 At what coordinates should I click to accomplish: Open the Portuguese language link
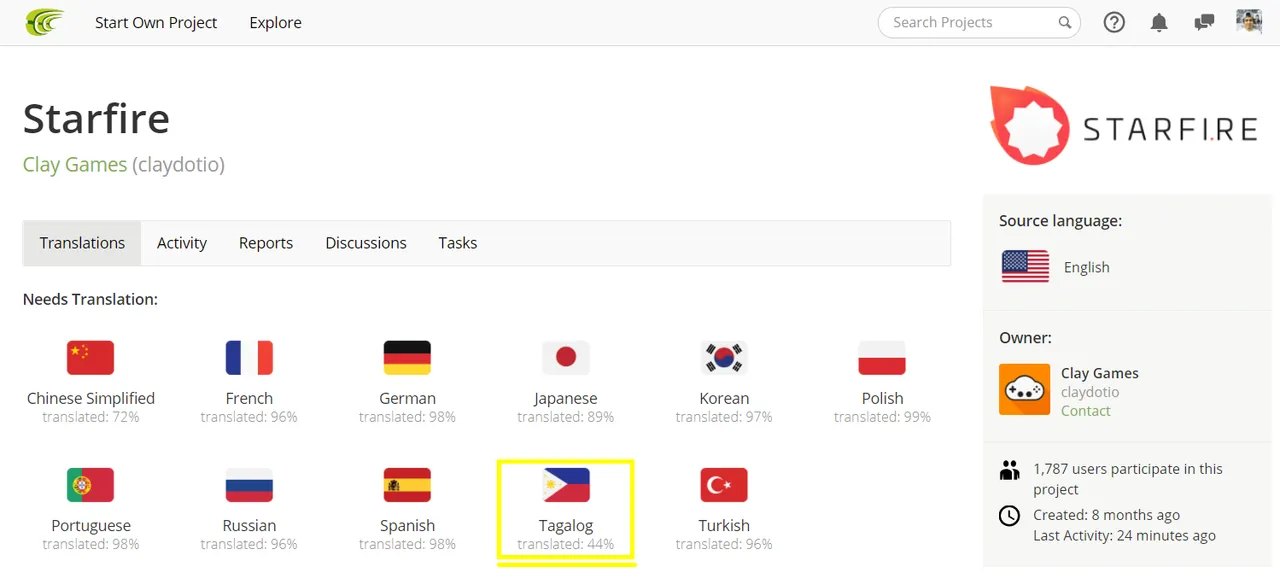[x=91, y=525]
